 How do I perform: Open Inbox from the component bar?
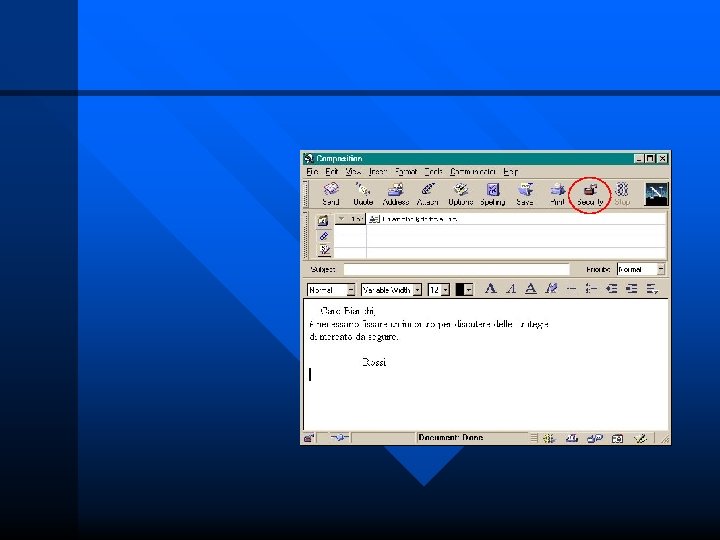coord(572,439)
